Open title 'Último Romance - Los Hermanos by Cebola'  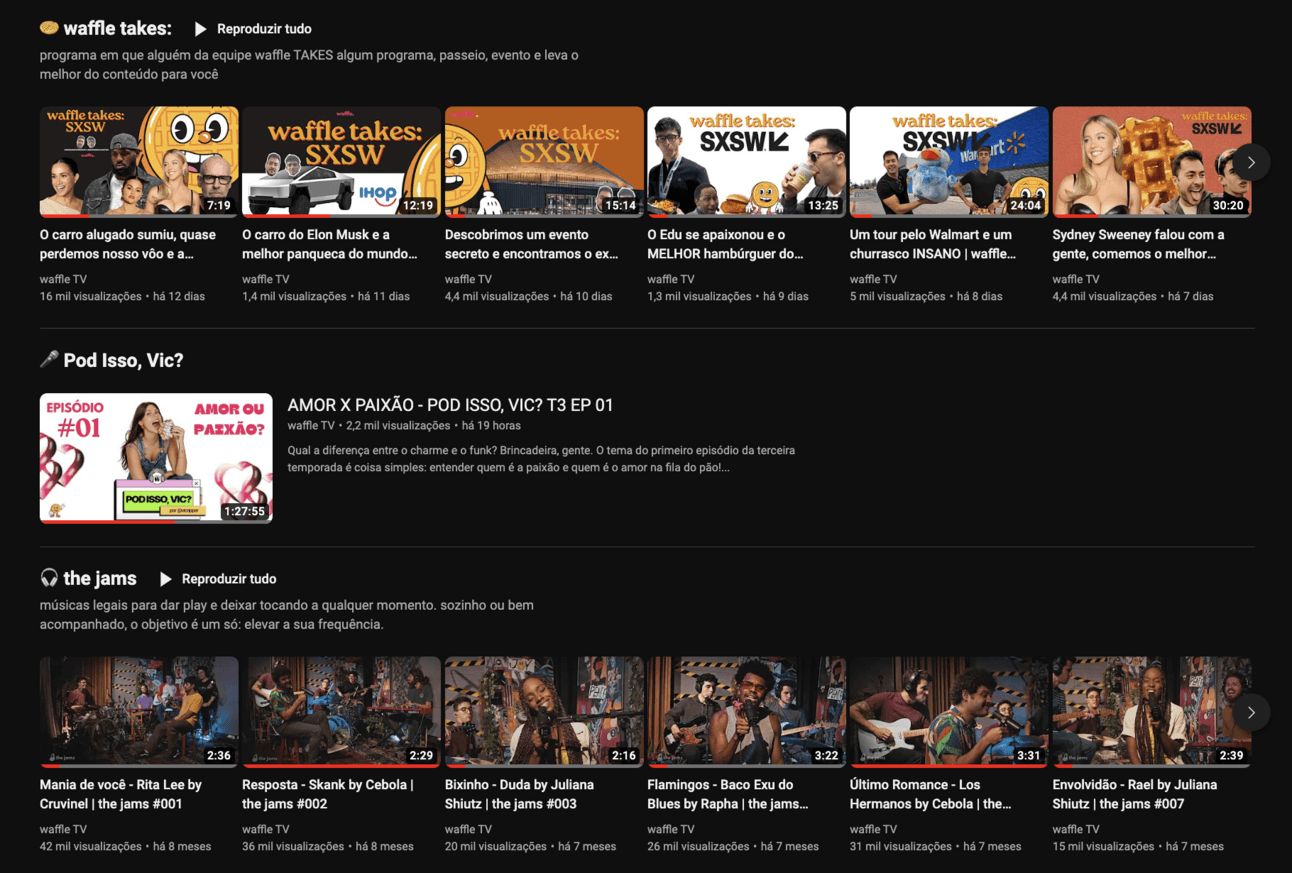[x=931, y=794]
